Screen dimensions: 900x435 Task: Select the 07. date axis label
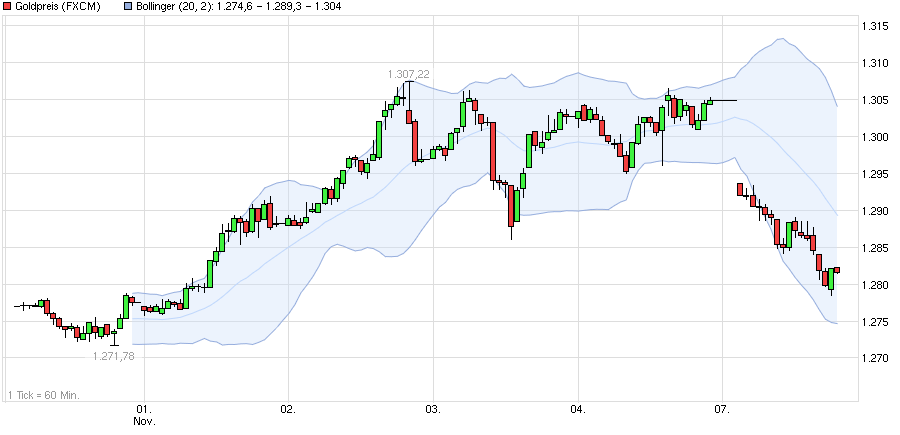[x=723, y=409]
